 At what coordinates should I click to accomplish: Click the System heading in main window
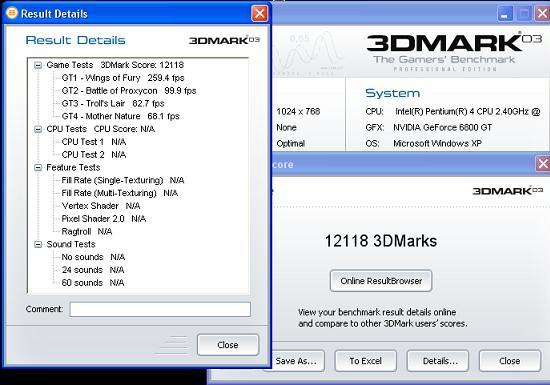pos(393,93)
